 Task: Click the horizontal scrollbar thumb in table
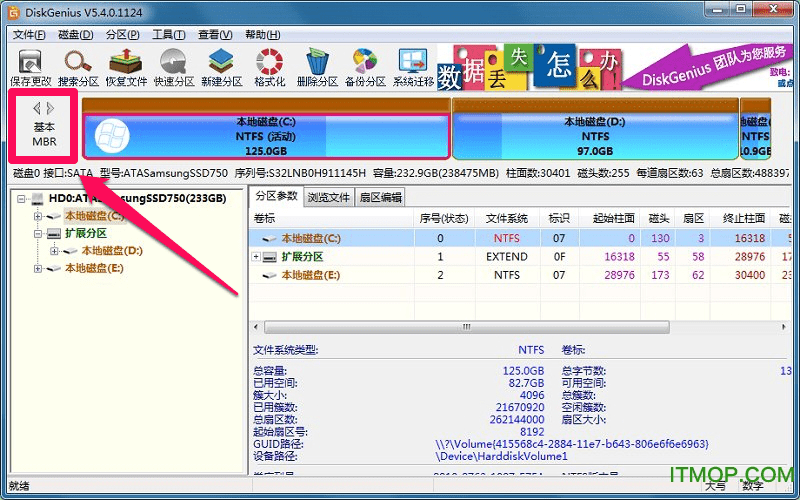click(466, 327)
